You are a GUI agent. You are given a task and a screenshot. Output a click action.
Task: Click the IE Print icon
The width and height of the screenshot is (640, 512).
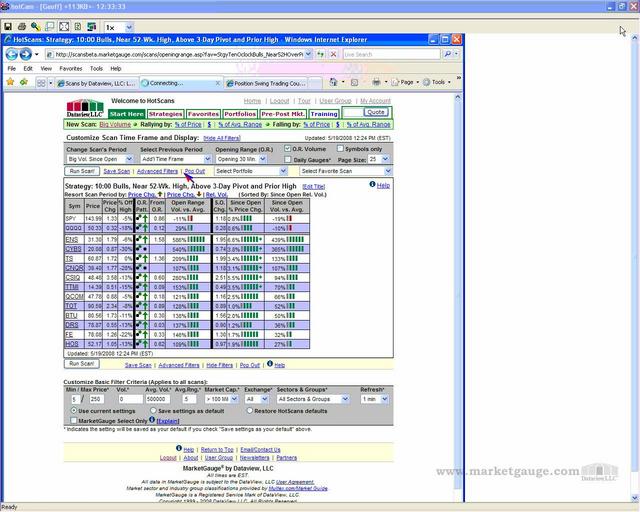(376, 82)
